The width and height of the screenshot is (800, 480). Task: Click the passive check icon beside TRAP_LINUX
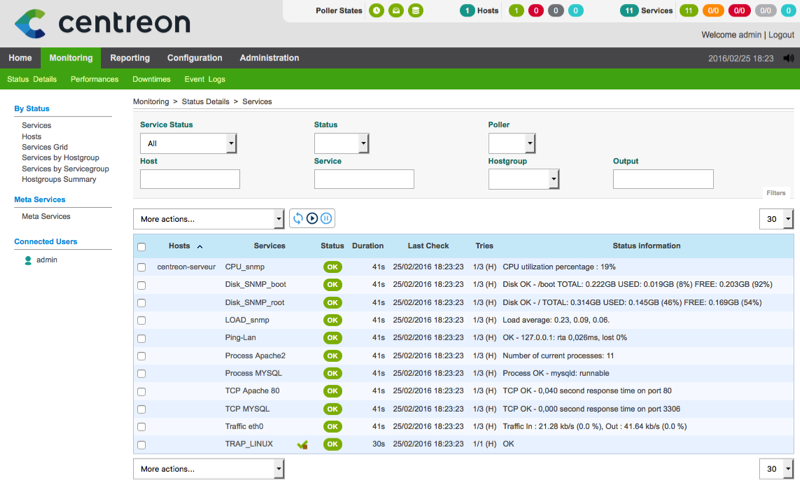(x=302, y=444)
